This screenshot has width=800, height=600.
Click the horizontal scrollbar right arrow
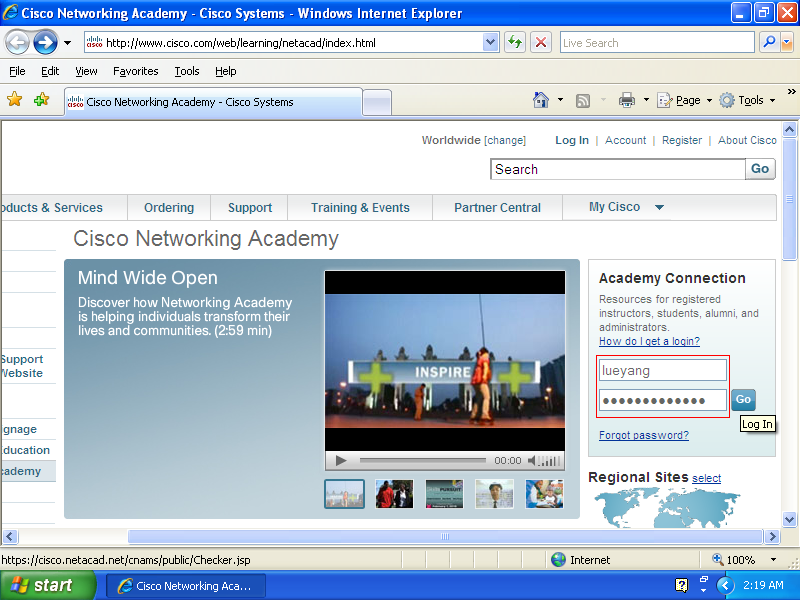coord(772,537)
